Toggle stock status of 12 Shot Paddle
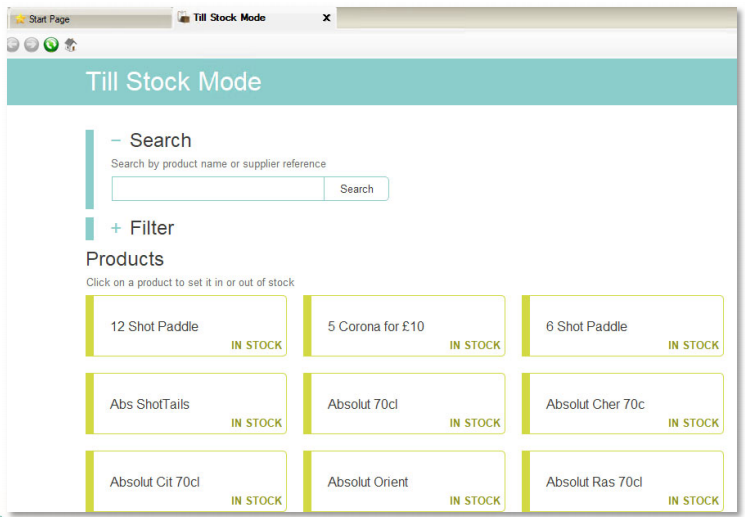The width and height of the screenshot is (745, 517). pyautogui.click(x=188, y=326)
